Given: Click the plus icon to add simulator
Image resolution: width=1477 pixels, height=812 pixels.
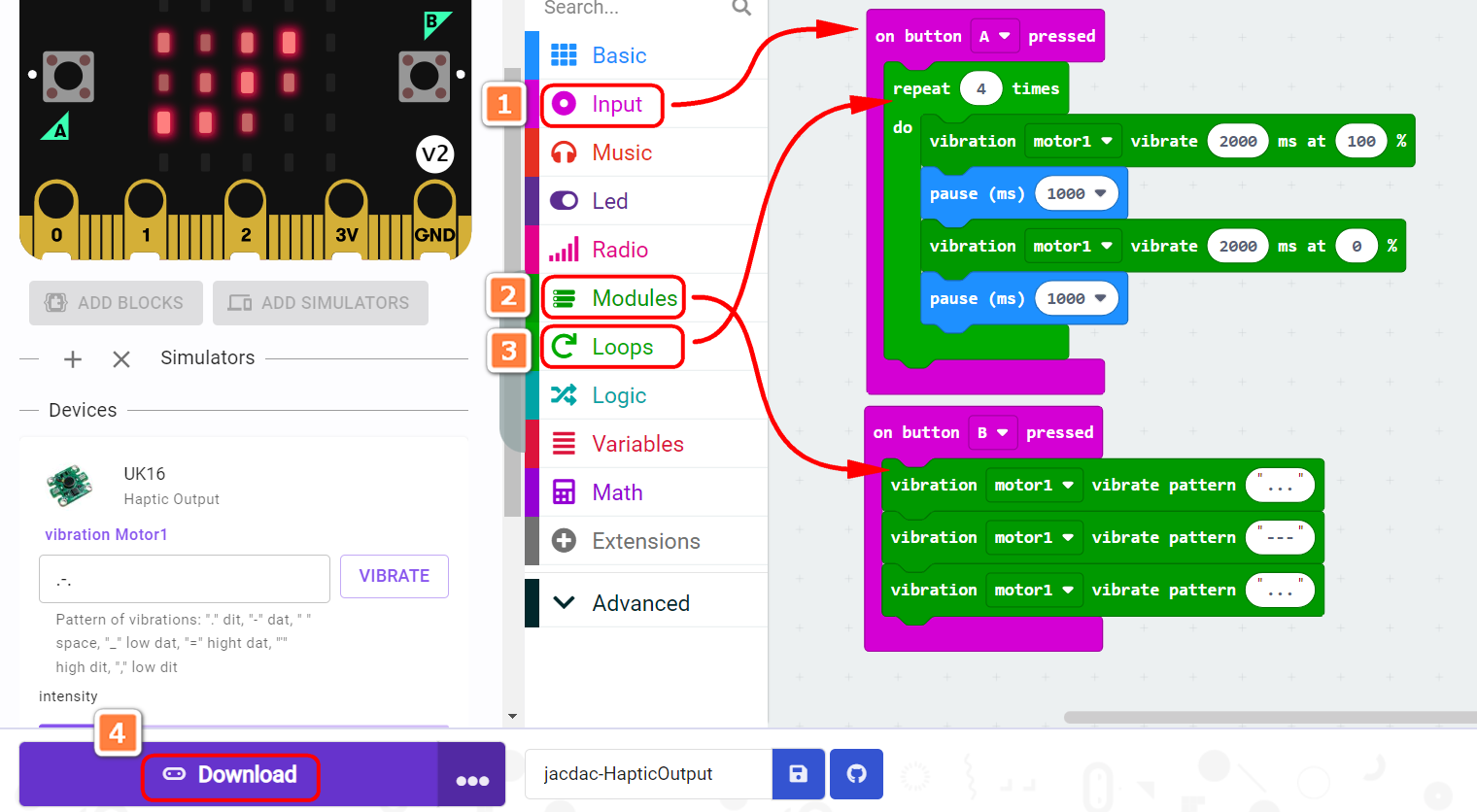Looking at the screenshot, I should pos(73,359).
